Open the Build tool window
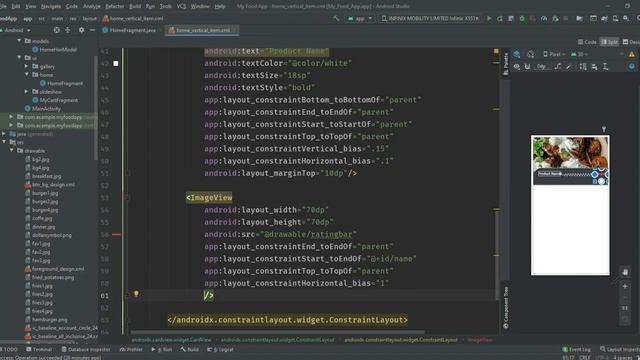 (x=189, y=349)
